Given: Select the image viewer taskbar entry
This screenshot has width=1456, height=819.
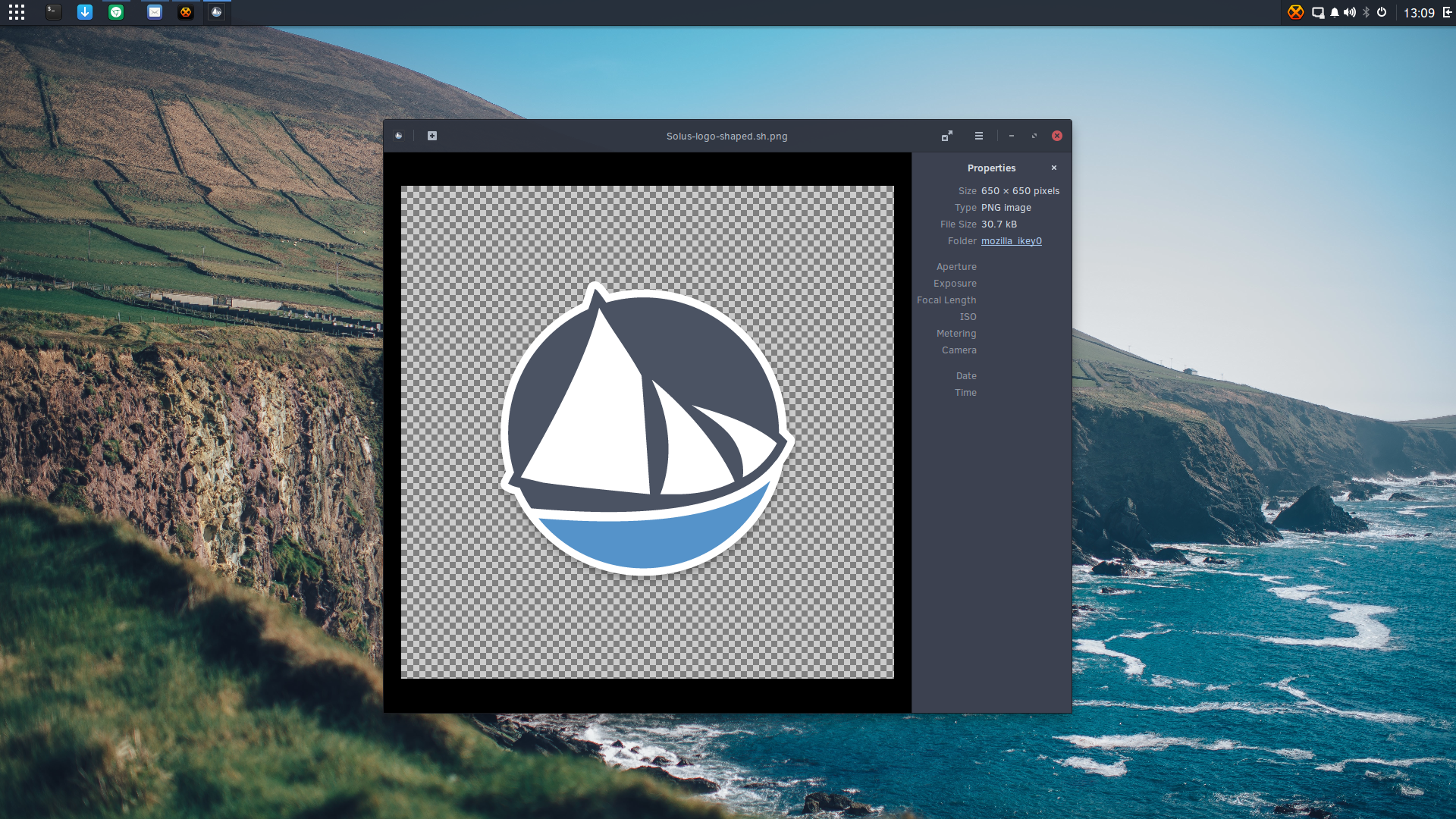Looking at the screenshot, I should pos(217,12).
